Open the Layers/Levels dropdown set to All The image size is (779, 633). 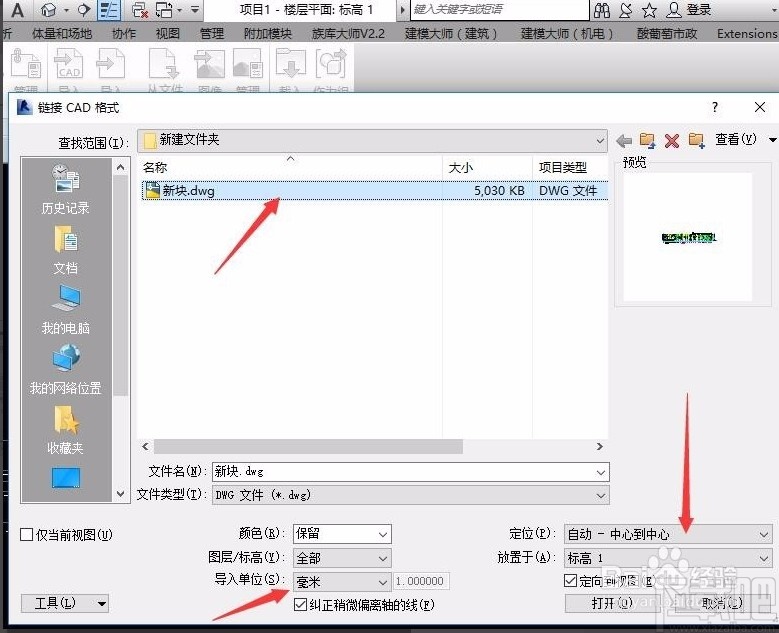342,558
